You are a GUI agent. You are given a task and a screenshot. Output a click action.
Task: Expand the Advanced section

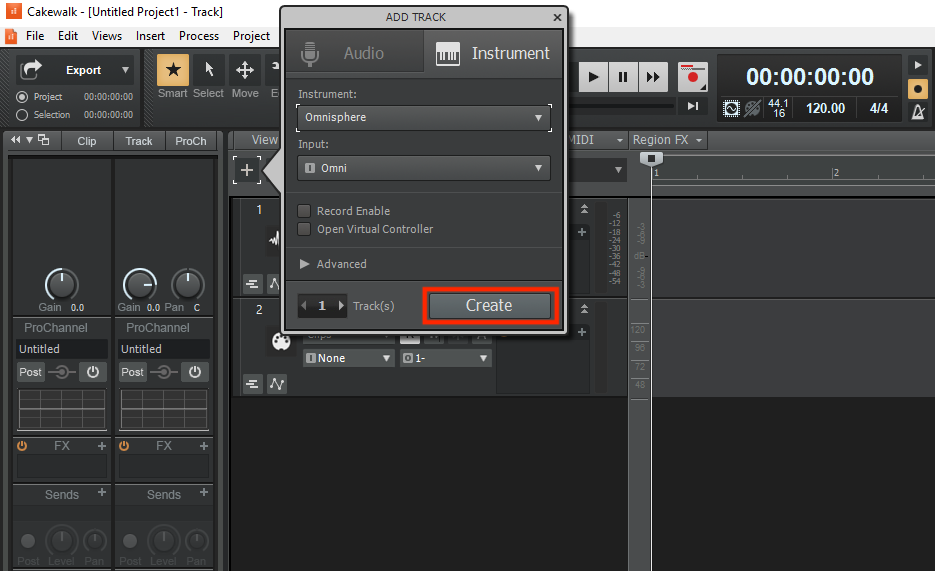pyautogui.click(x=305, y=264)
